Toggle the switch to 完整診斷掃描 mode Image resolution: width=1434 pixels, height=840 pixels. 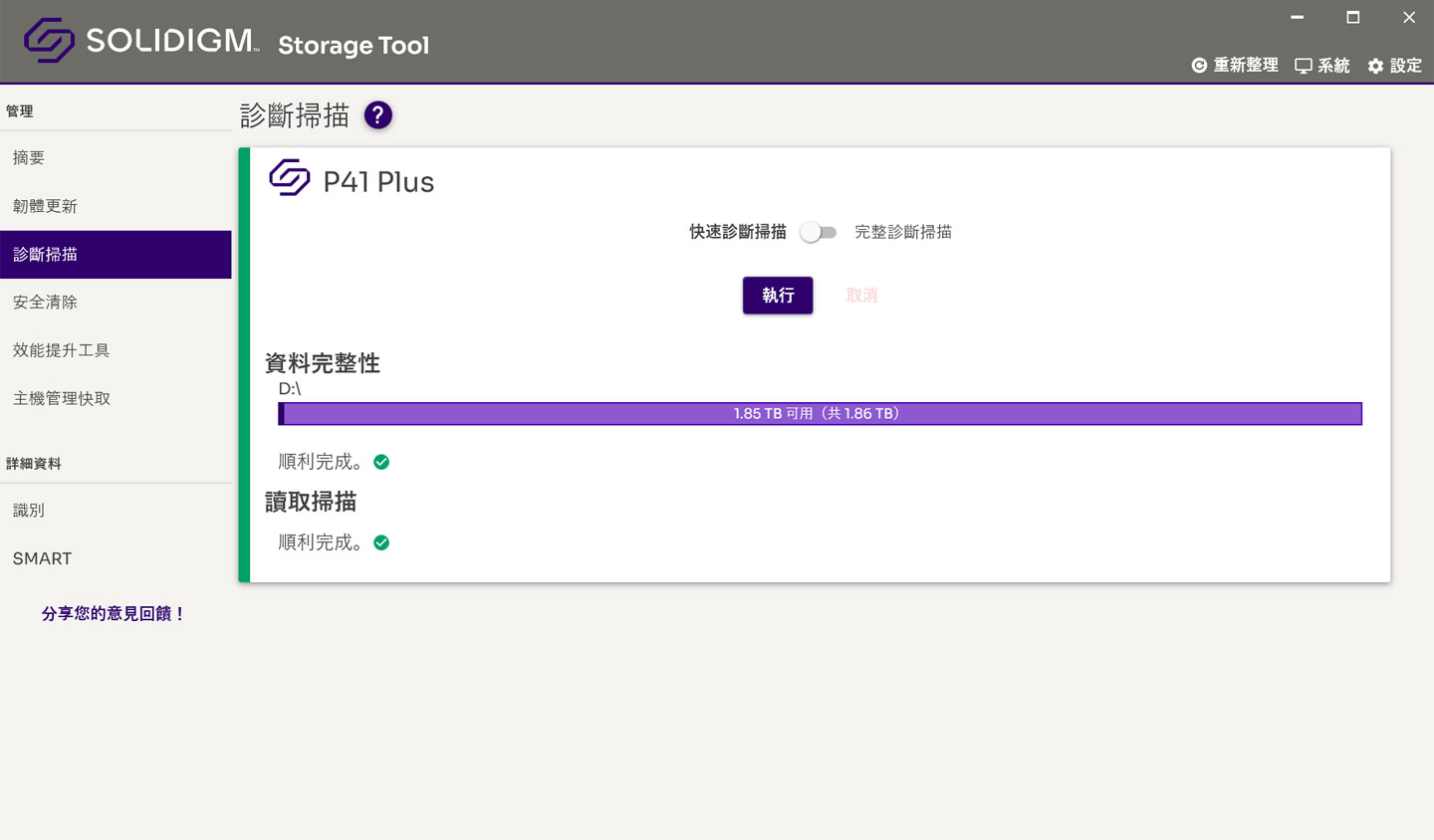819,231
